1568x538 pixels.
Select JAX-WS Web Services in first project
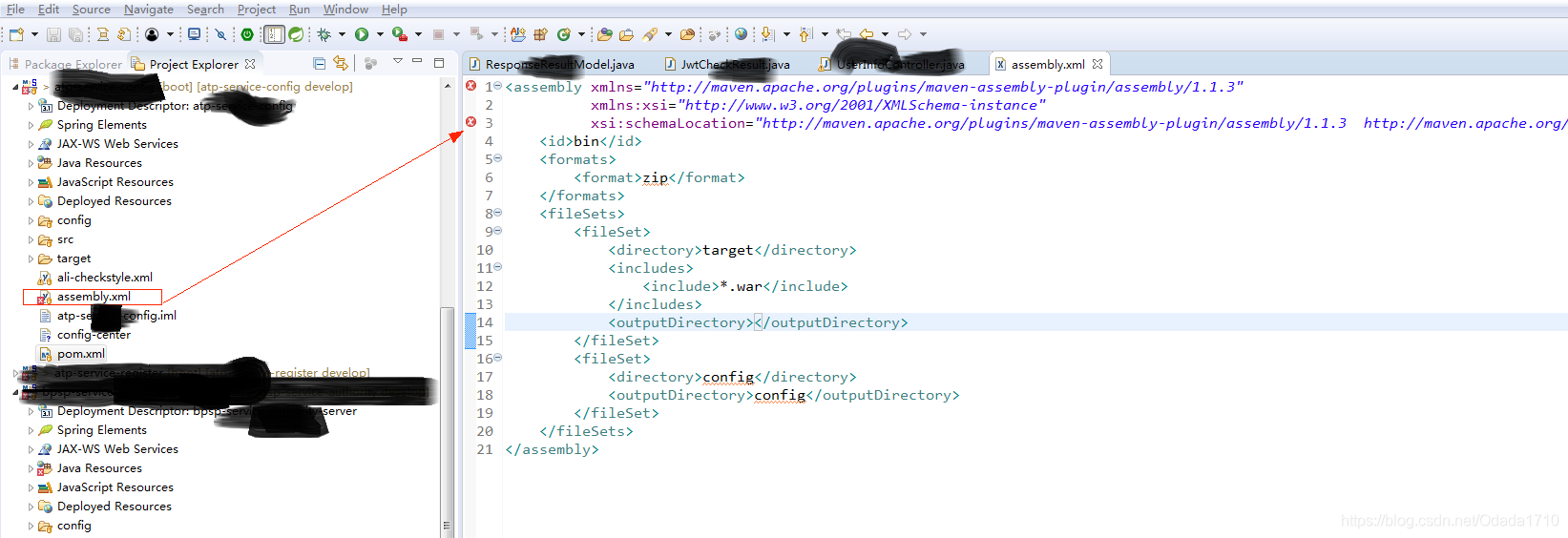point(117,144)
